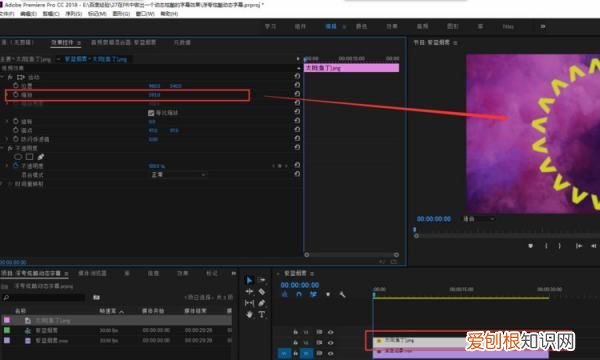Toggle animation stopwatch for Position
This screenshot has width=600, height=360.
point(16,85)
